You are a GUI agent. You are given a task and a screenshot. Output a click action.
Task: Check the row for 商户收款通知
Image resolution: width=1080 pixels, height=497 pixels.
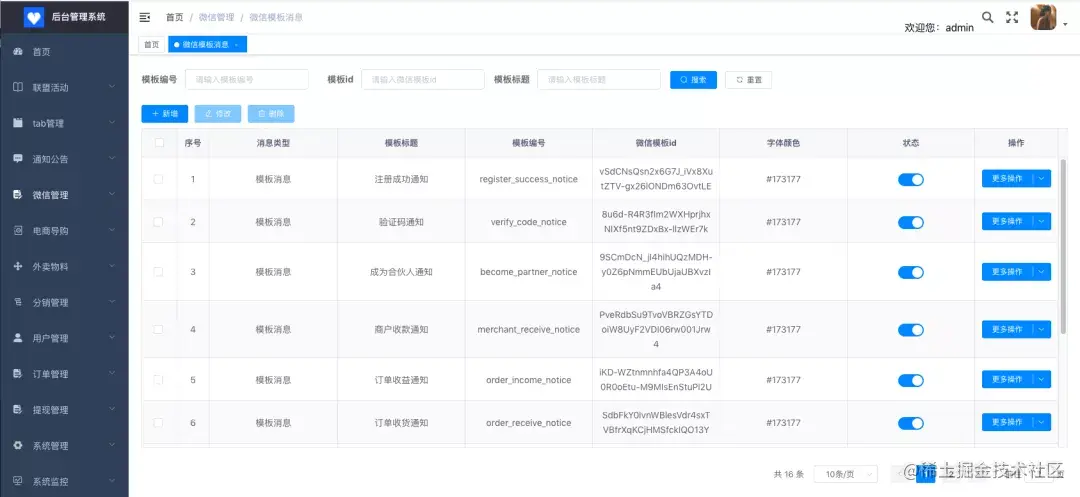pos(158,329)
